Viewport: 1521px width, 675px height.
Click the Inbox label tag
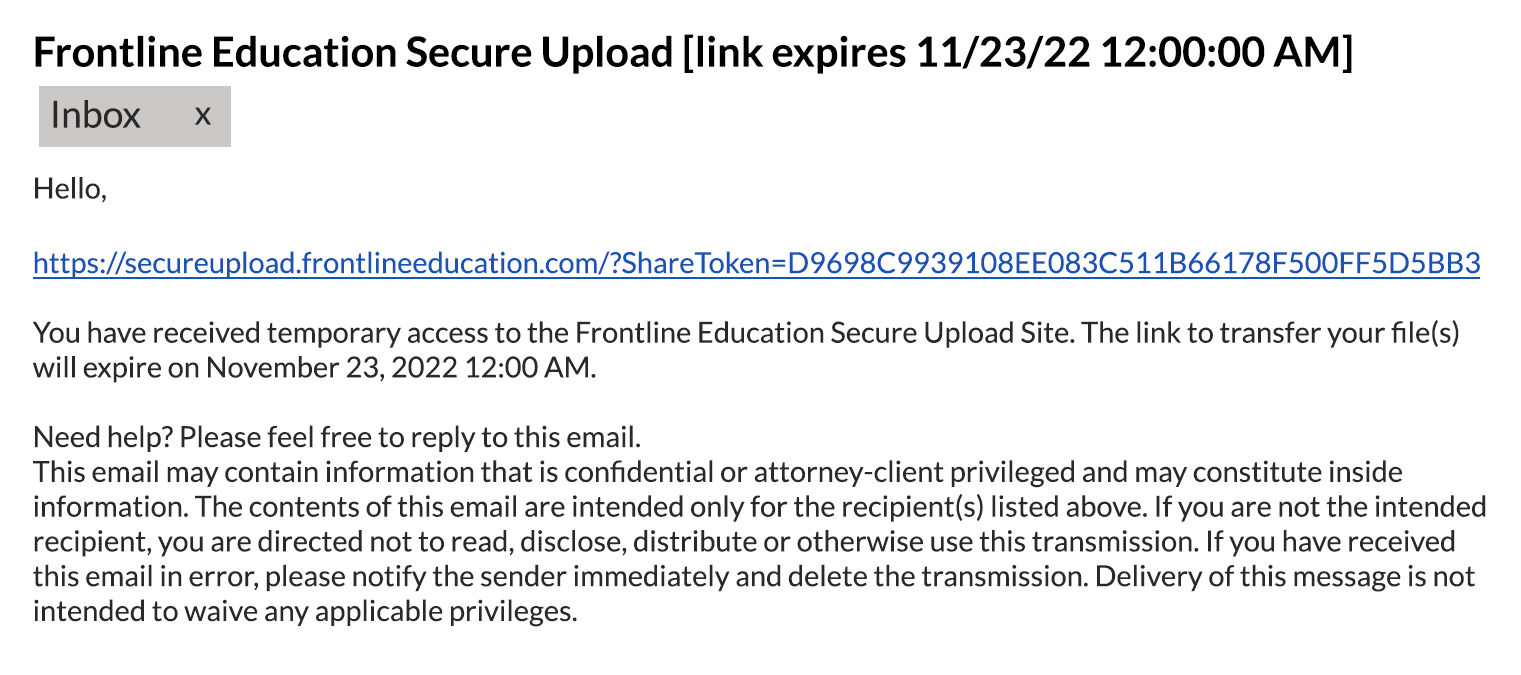point(96,116)
